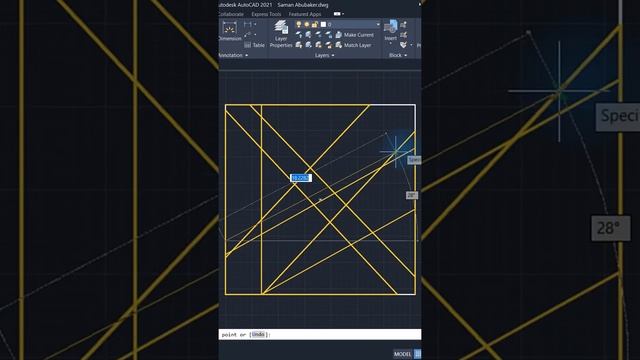Viewport: 640px width, 360px height.
Task: Click the layer Lock tool icon
Action: tap(329, 35)
